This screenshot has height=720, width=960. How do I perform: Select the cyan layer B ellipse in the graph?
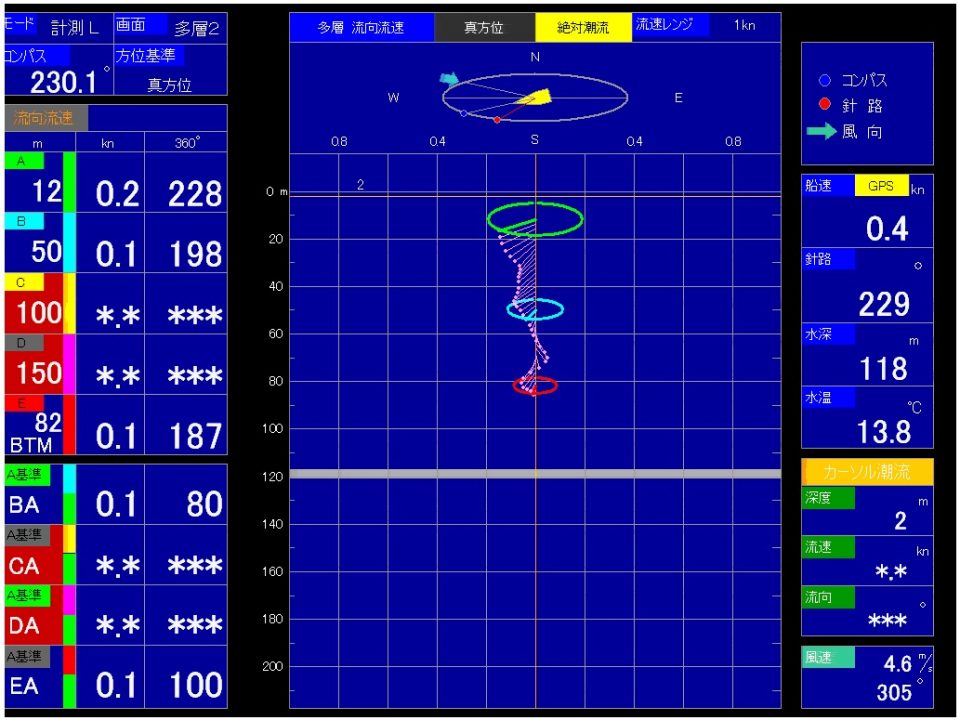(x=535, y=309)
